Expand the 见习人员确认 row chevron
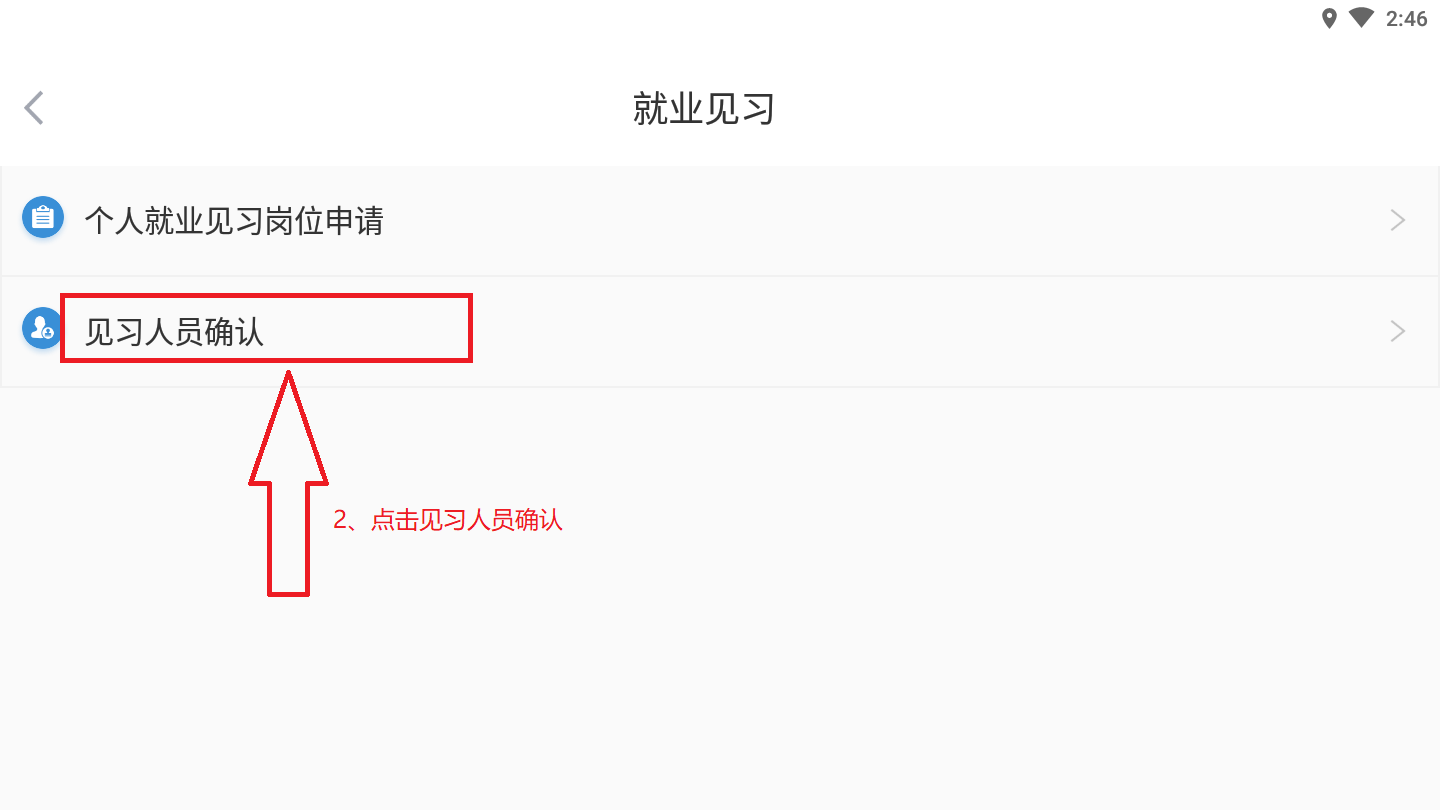 point(1398,331)
